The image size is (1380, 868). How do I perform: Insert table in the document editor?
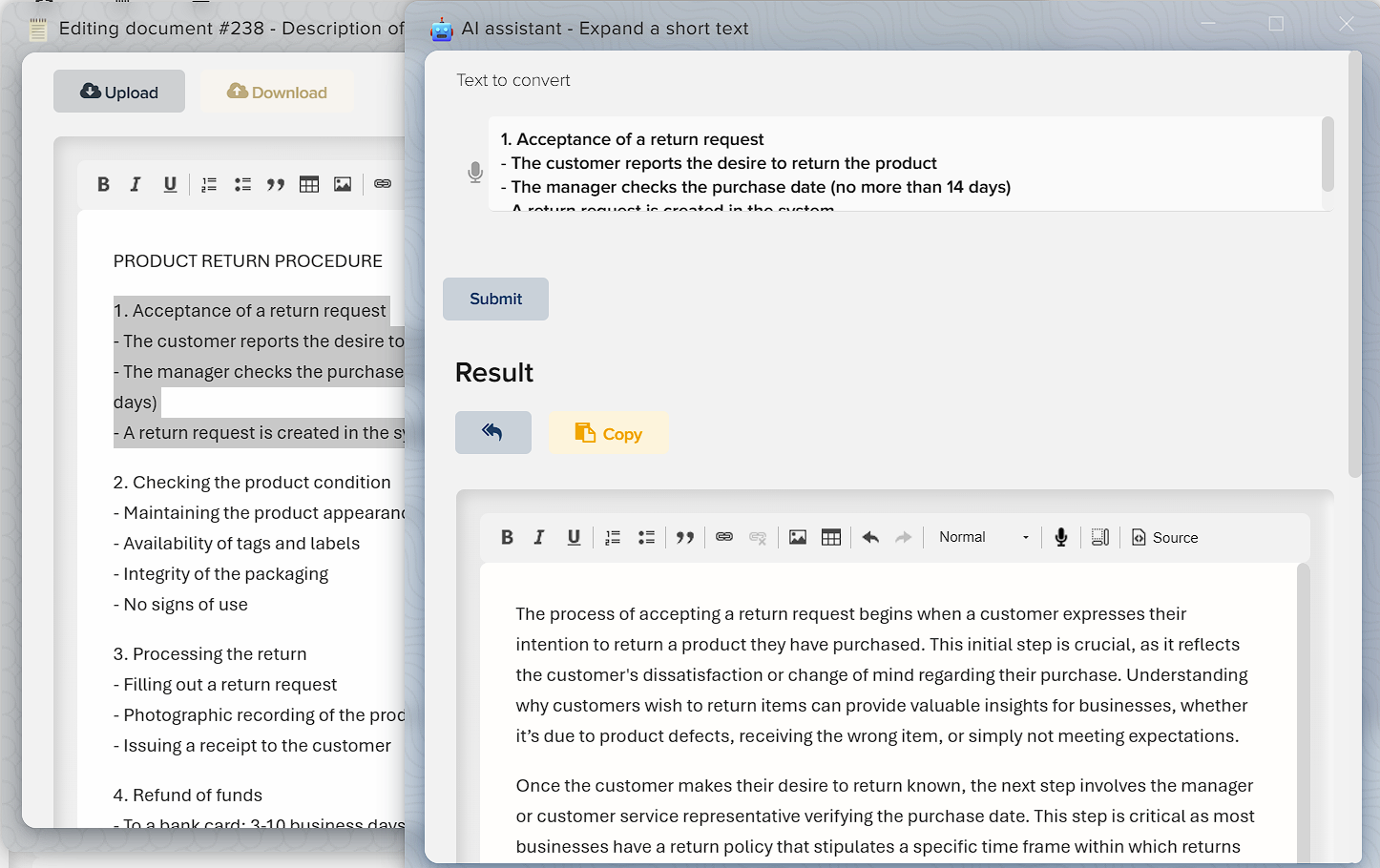click(x=309, y=184)
